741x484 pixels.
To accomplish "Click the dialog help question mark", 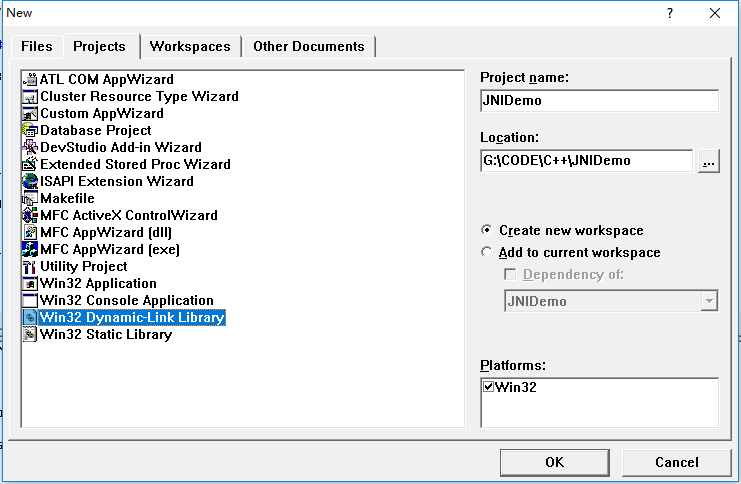I will pos(670,13).
